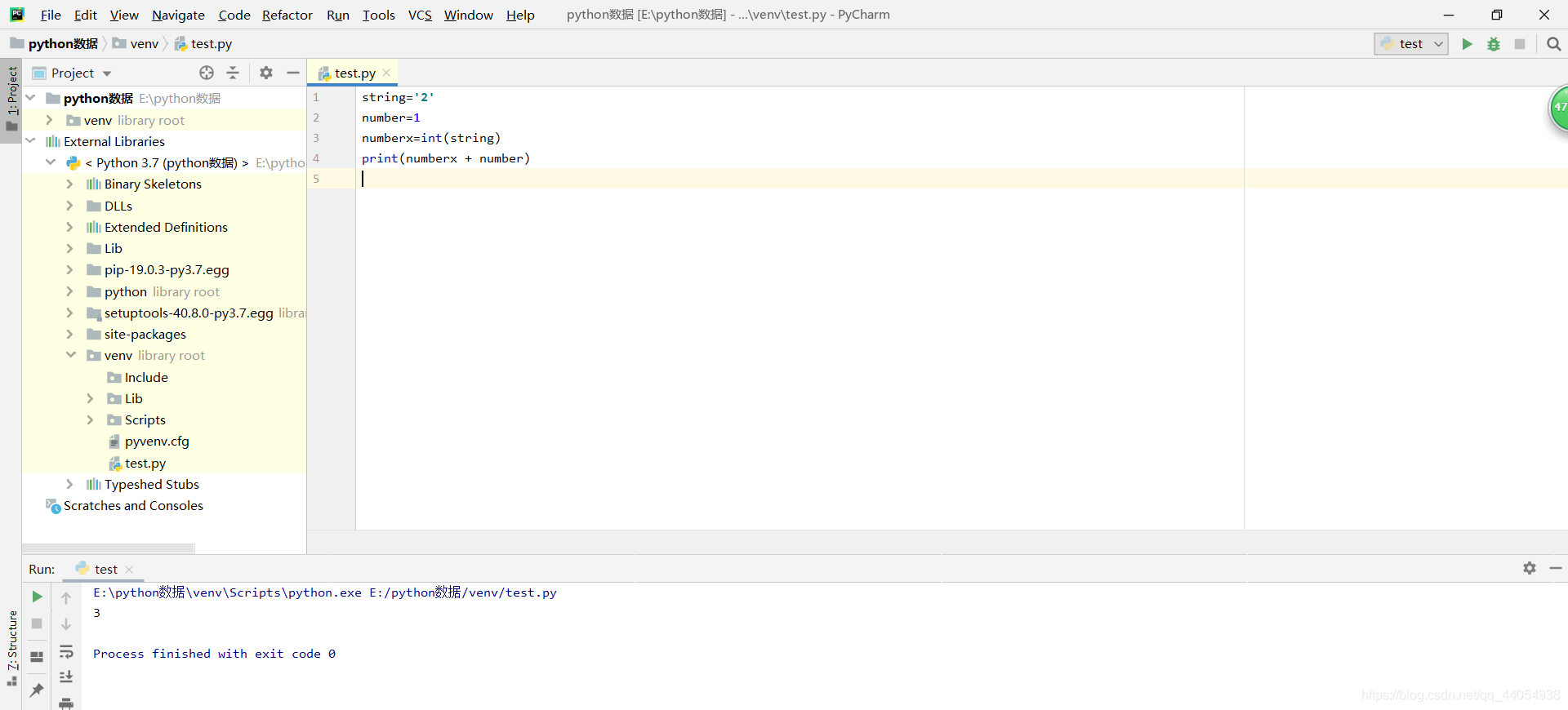
Task: Hide the Project tool window
Action: pos(293,73)
